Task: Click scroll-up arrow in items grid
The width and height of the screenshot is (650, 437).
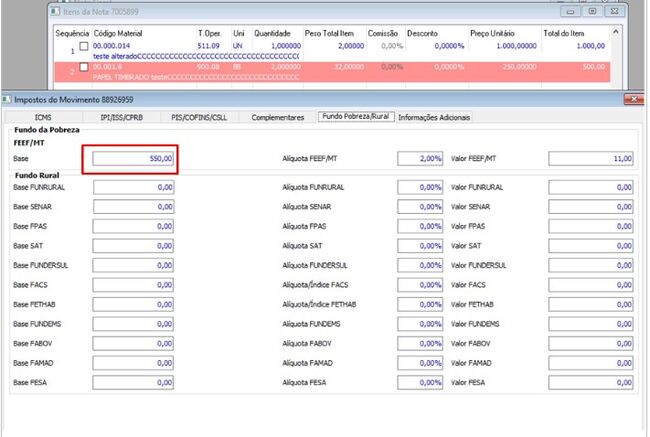Action: coord(616,32)
